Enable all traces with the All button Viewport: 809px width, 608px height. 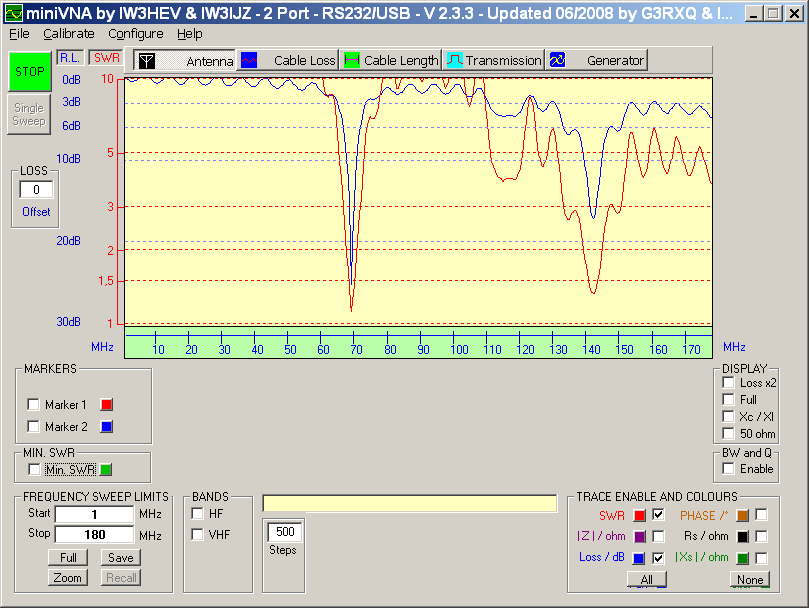[x=647, y=580]
